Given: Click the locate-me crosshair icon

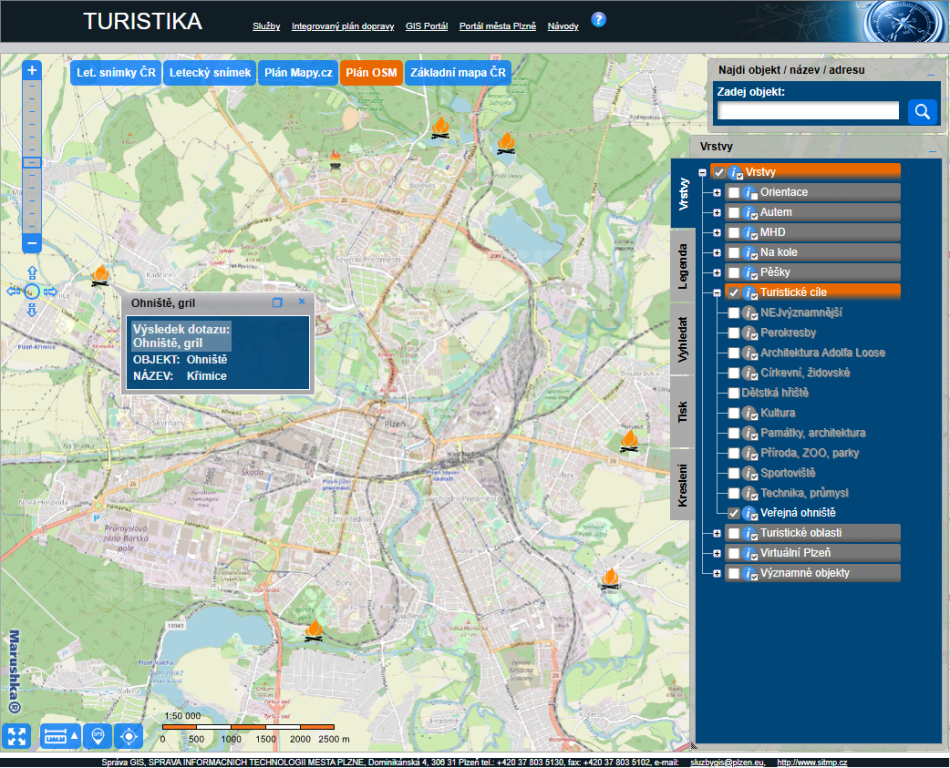Looking at the screenshot, I should coord(130,737).
